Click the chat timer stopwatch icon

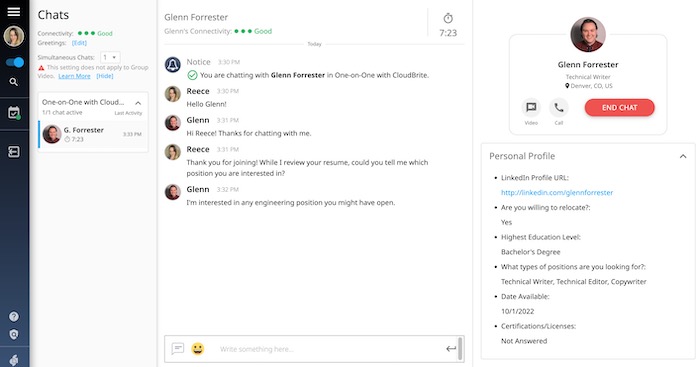[x=448, y=18]
